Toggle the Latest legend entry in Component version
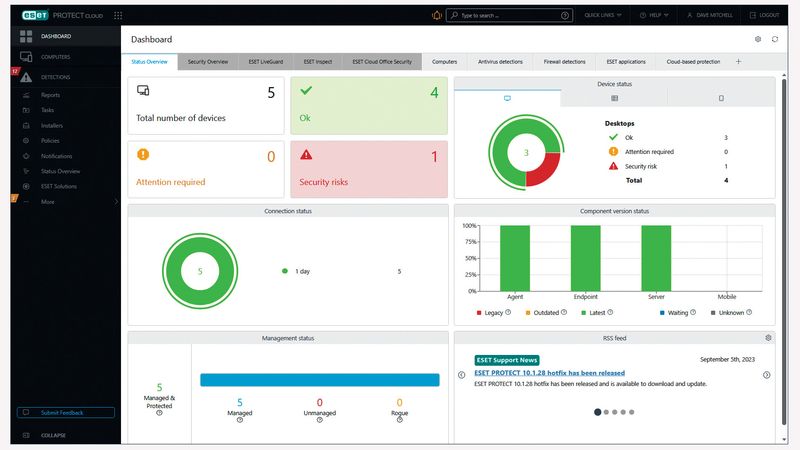This screenshot has height=450, width=800. [x=597, y=313]
